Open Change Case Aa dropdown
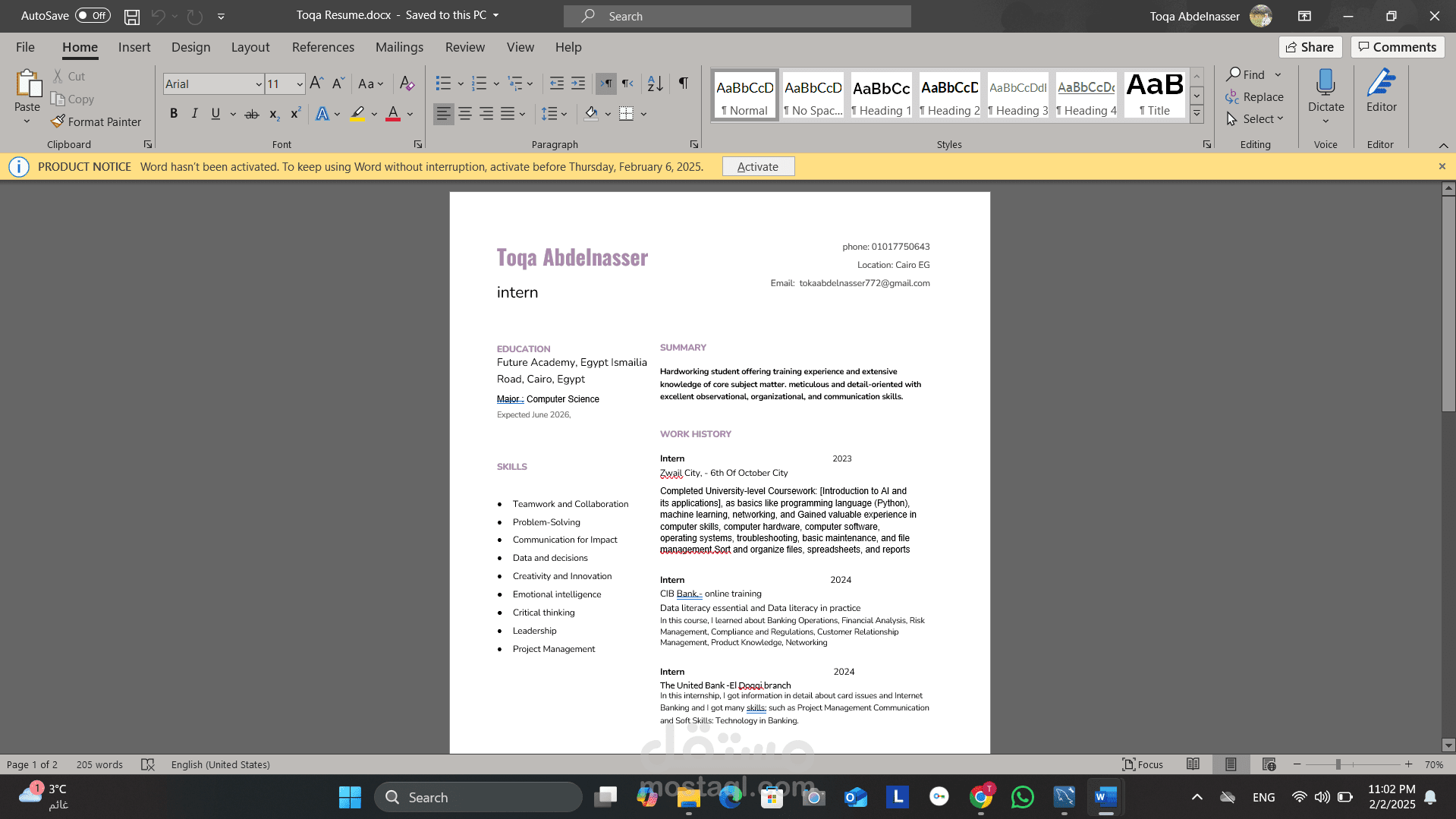Image resolution: width=1456 pixels, height=819 pixels. click(x=370, y=83)
